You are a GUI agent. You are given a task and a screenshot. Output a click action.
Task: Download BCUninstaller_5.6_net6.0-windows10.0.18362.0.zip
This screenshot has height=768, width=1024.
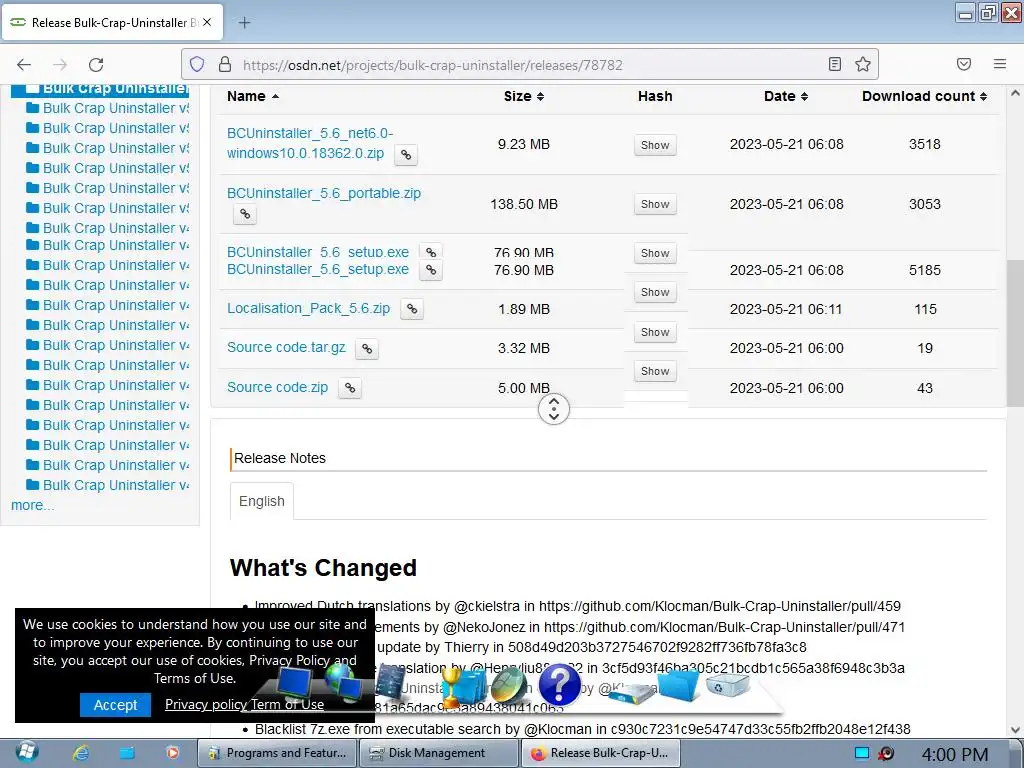tap(310, 143)
